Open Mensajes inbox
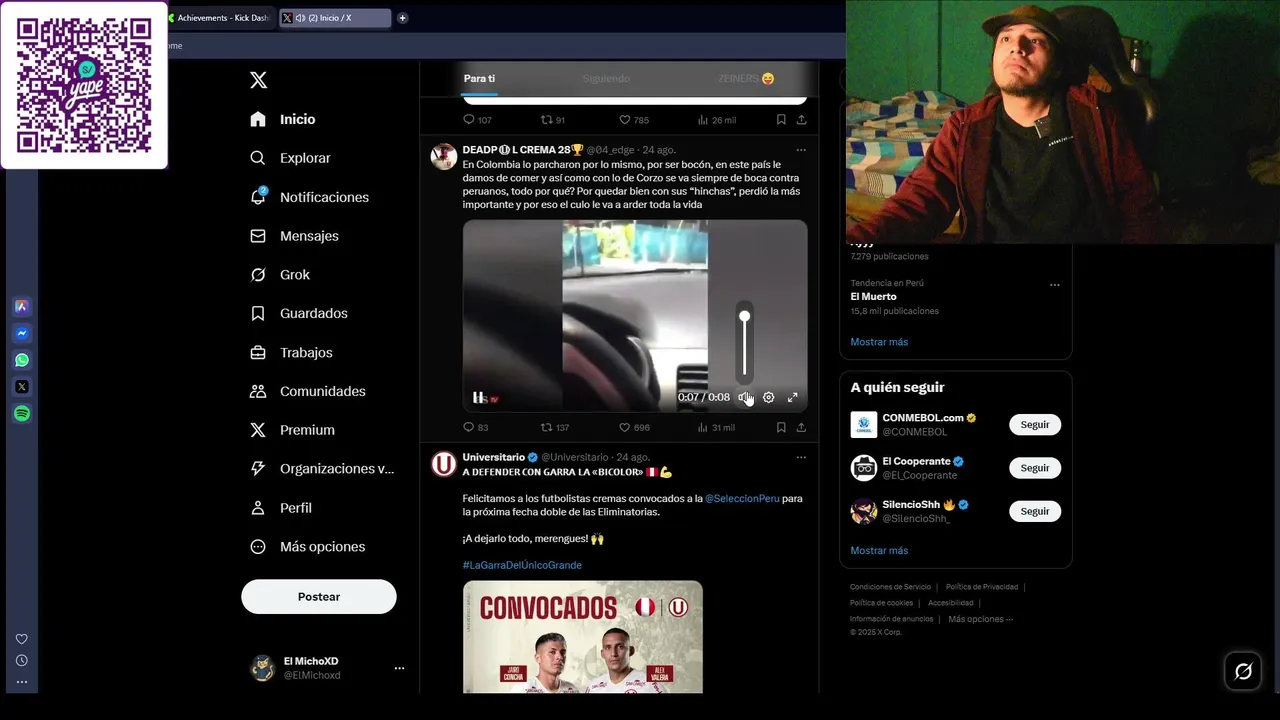The image size is (1280, 720). 295,236
